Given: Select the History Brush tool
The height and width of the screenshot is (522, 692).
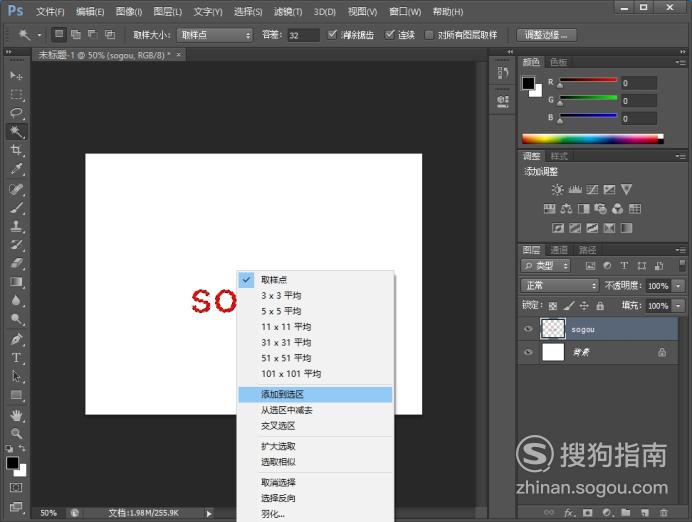Looking at the screenshot, I should 16,244.
